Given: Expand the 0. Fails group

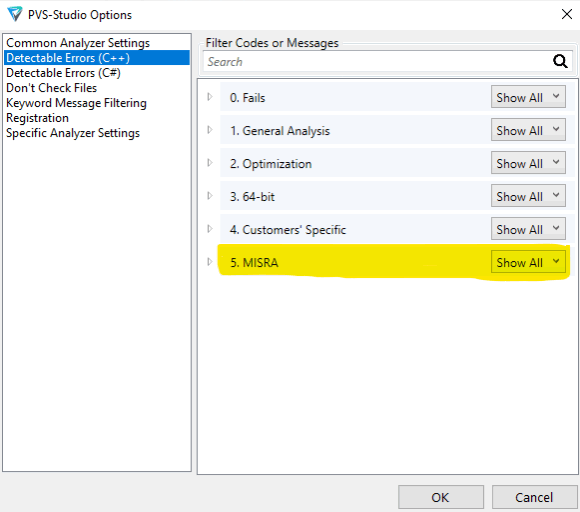Looking at the screenshot, I should tap(210, 97).
